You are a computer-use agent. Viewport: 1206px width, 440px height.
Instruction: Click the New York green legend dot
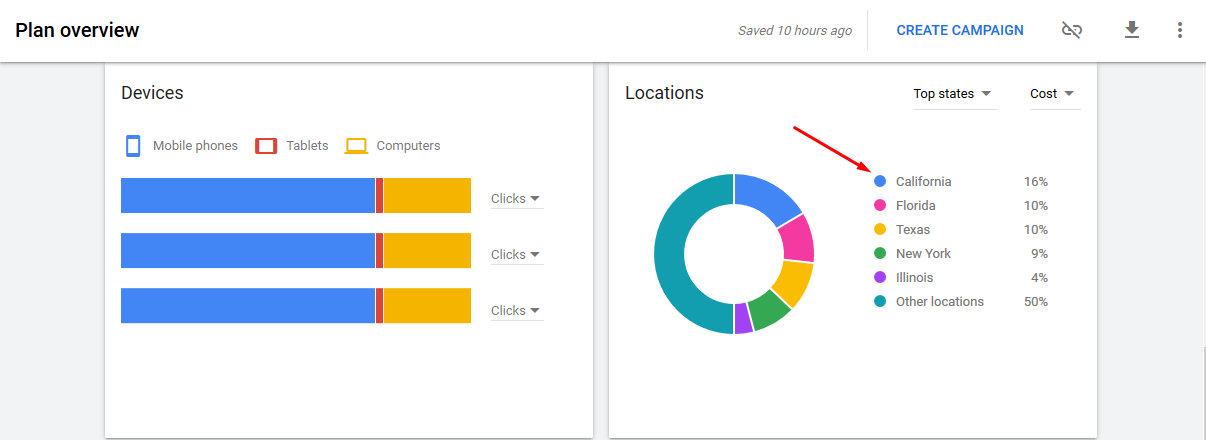tap(880, 254)
